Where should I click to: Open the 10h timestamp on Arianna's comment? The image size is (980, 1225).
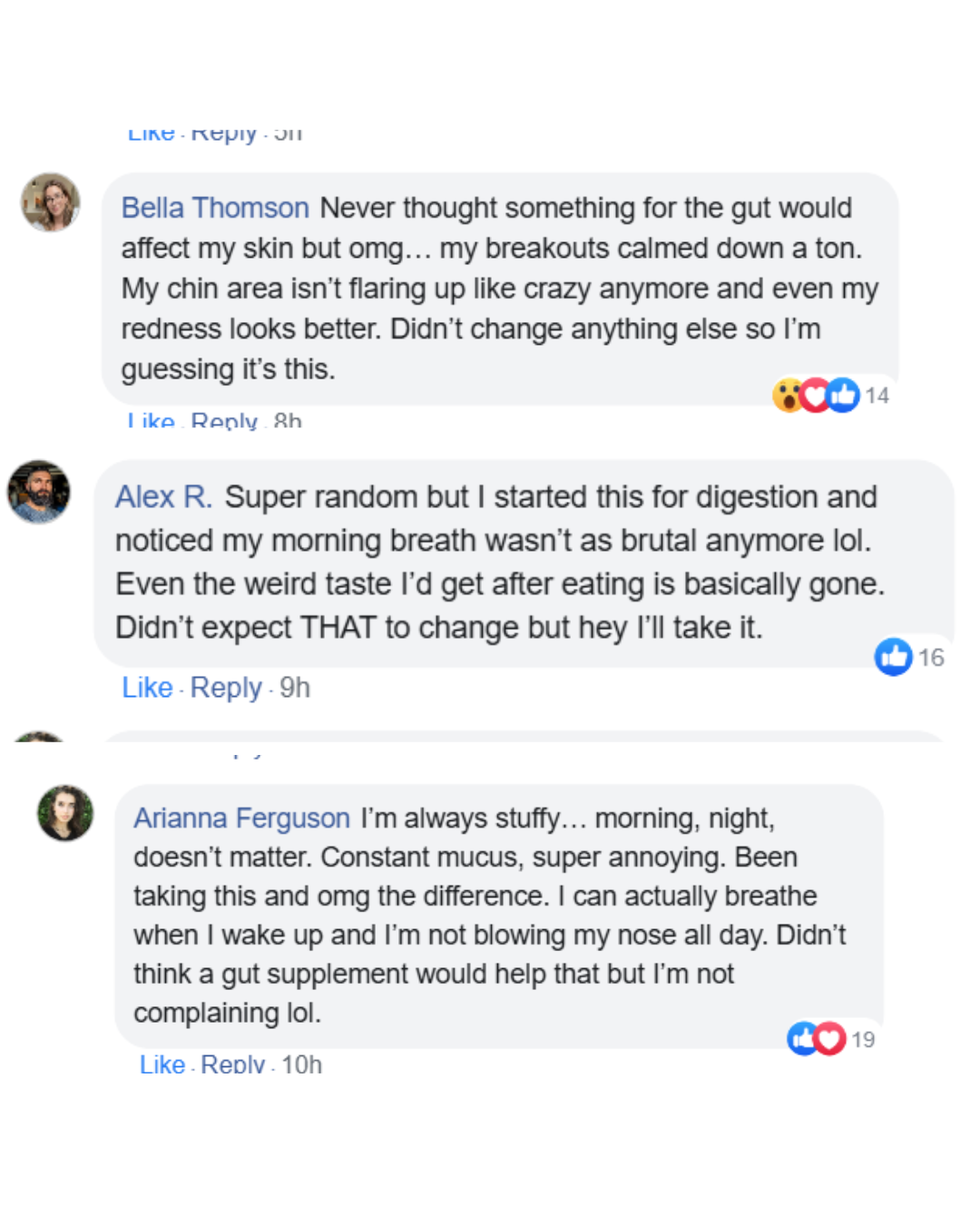pos(301,1064)
